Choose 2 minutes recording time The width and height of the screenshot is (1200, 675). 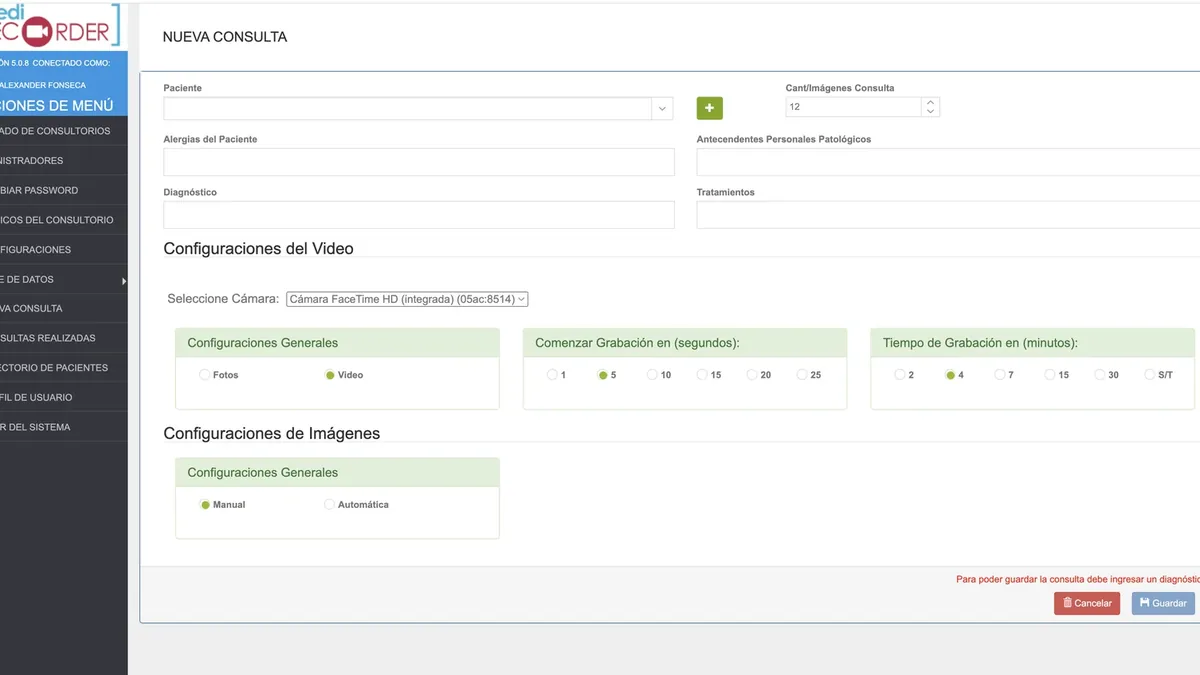click(900, 375)
